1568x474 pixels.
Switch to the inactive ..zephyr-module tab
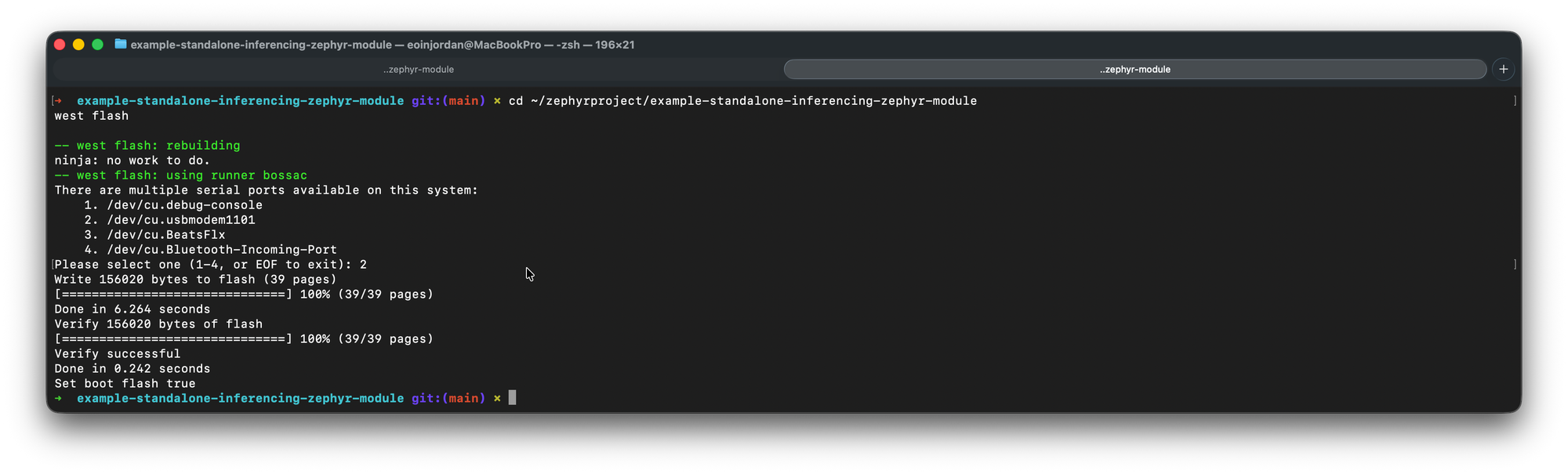pyautogui.click(x=419, y=69)
